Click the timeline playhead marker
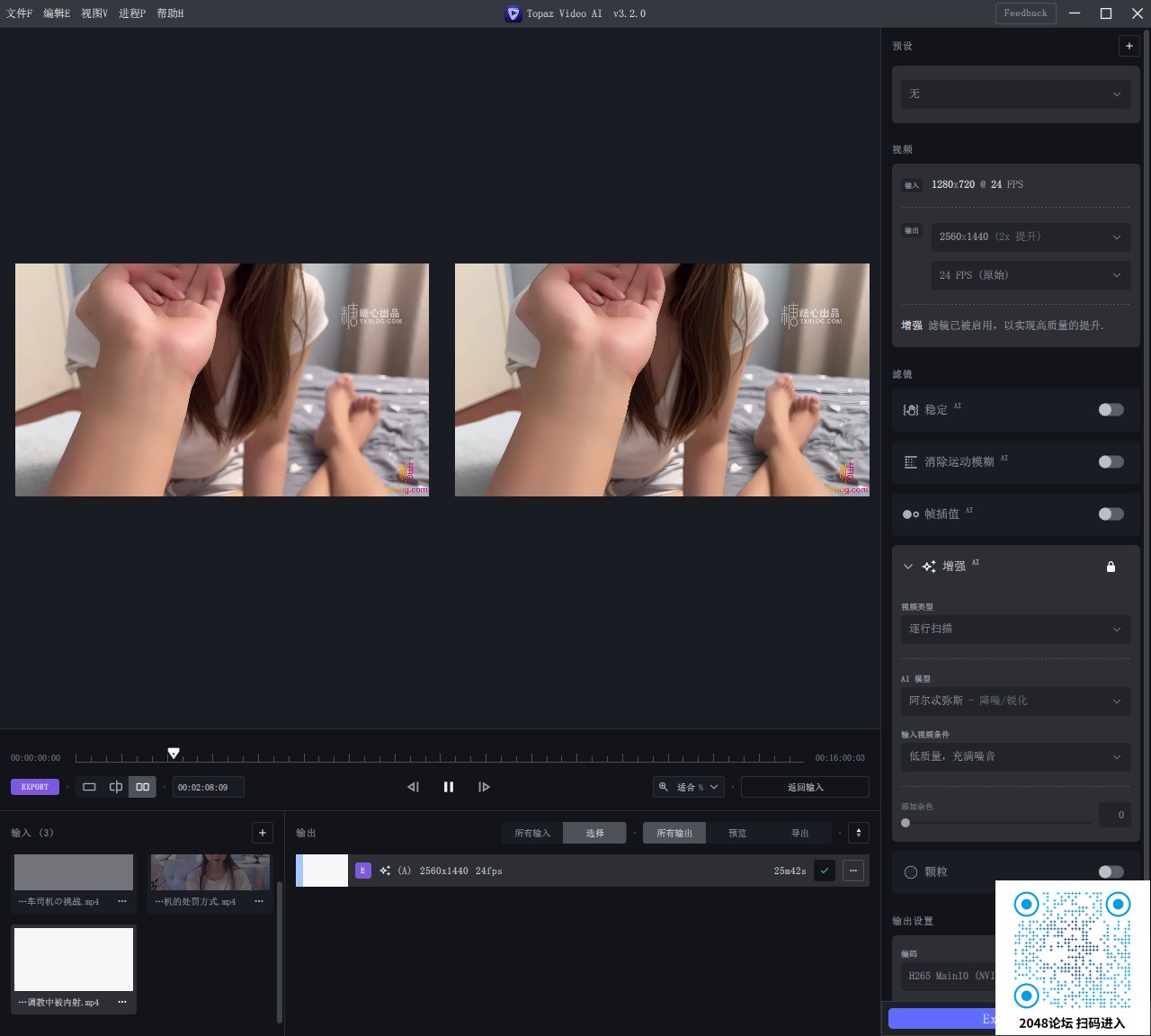 click(174, 754)
